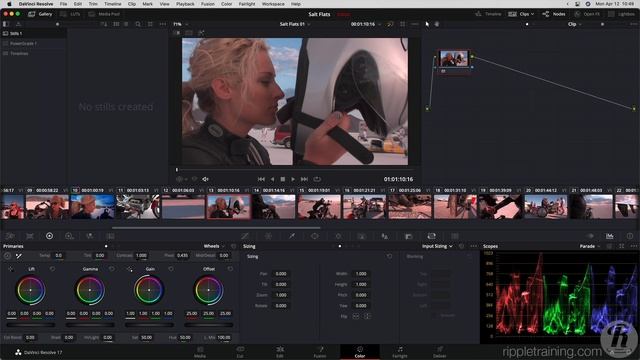Mute viewer audio

click(x=205, y=179)
